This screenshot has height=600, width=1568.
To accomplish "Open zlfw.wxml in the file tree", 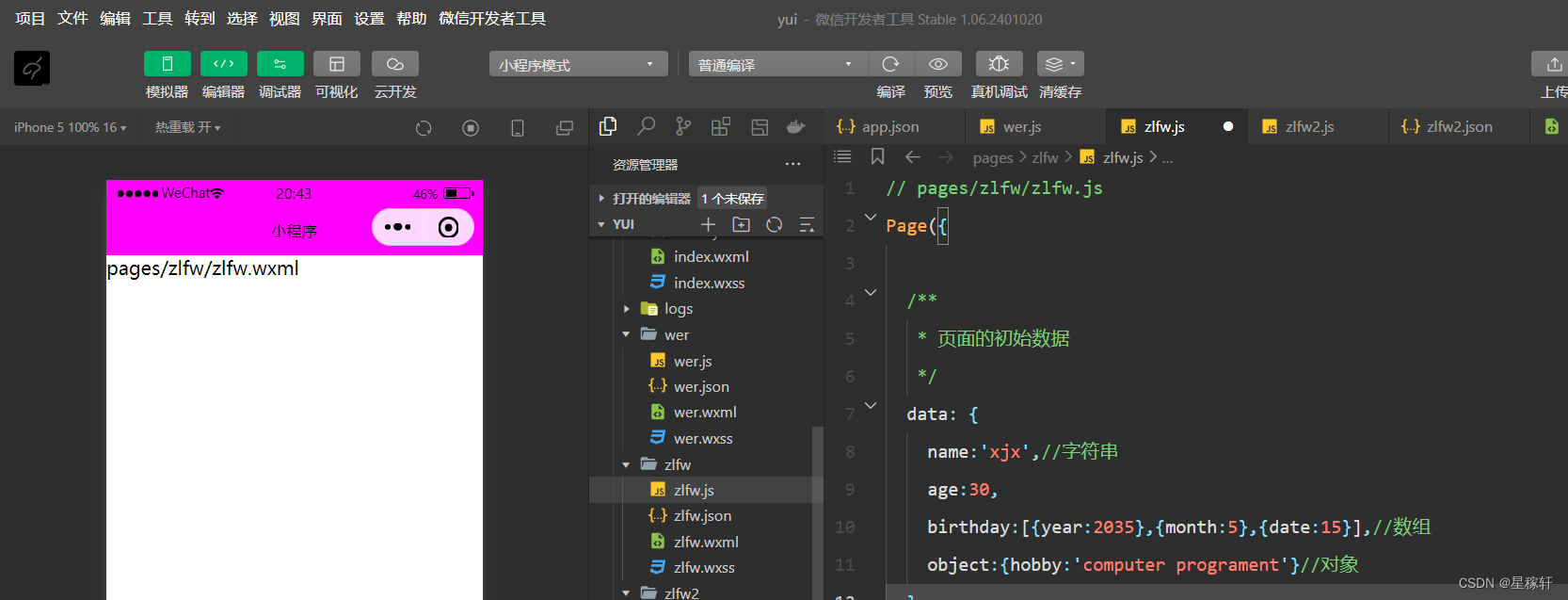I will pyautogui.click(x=706, y=542).
